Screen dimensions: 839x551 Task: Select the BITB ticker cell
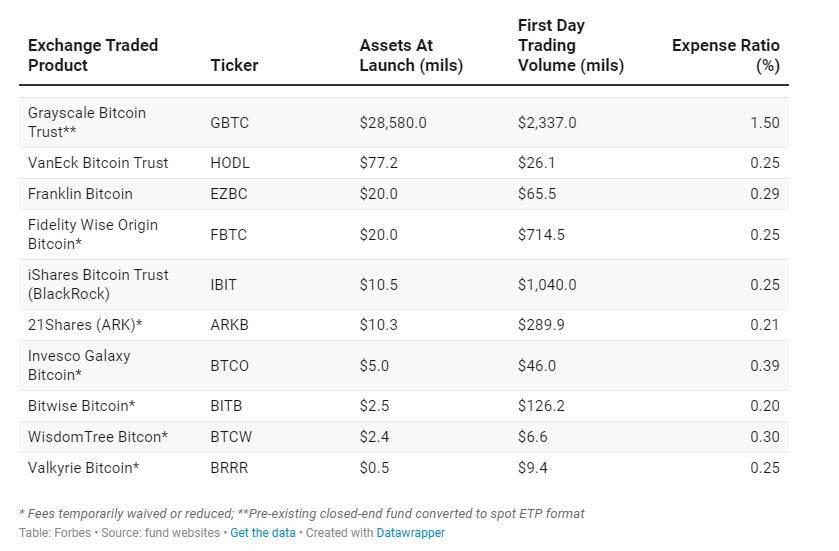point(226,406)
